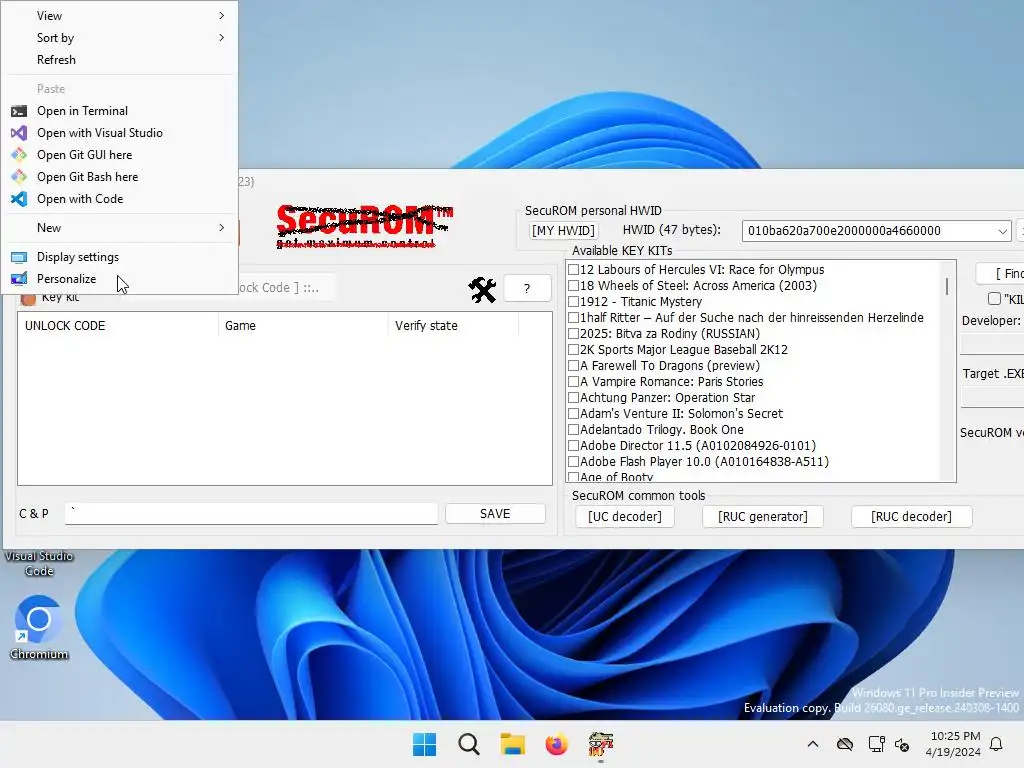This screenshot has width=1024, height=768.
Task: Click the question mark help button
Action: click(x=527, y=289)
